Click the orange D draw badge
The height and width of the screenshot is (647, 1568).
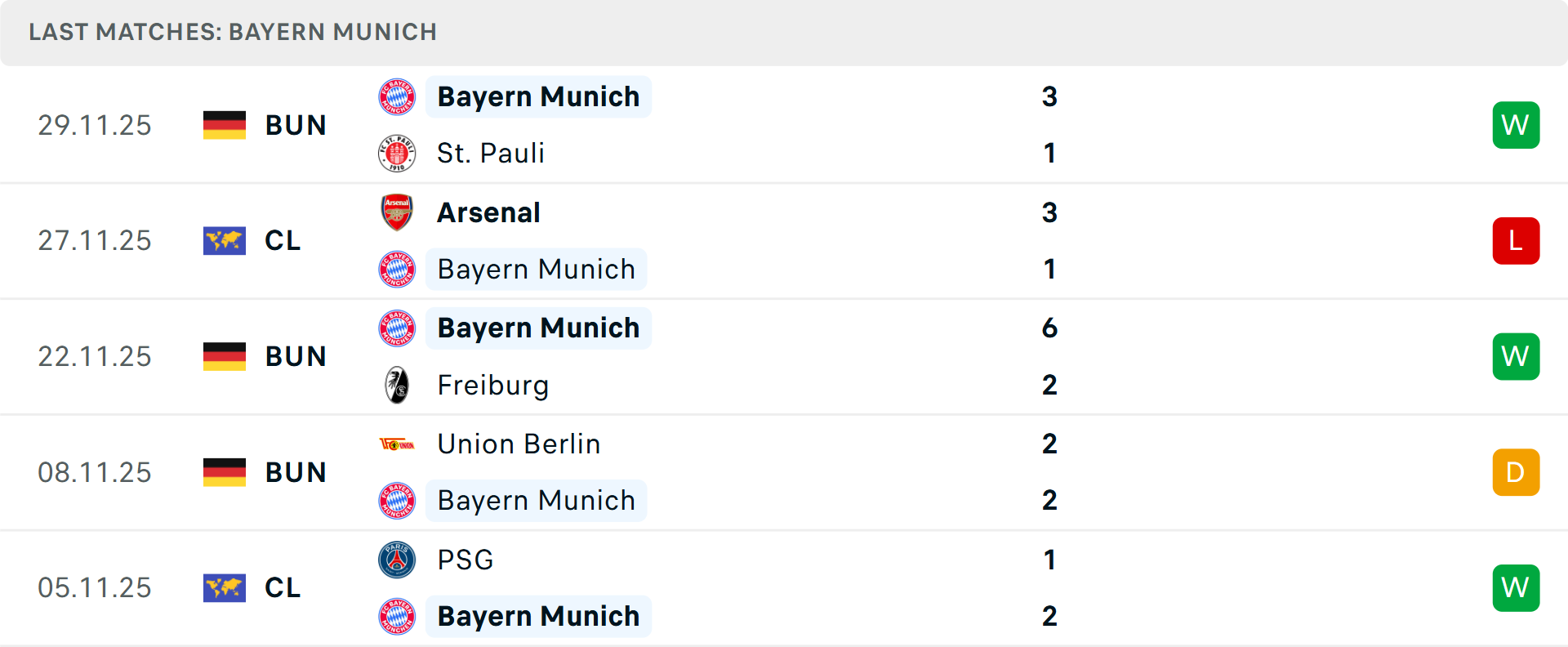click(1516, 472)
